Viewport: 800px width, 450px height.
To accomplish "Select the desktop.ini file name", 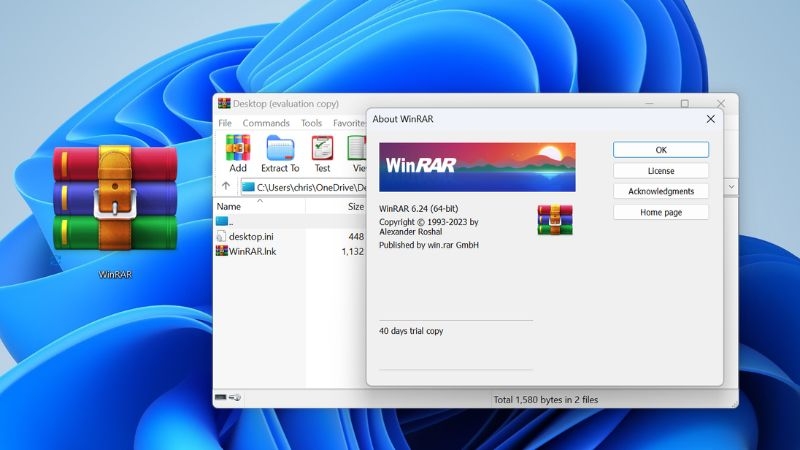I will coord(251,236).
